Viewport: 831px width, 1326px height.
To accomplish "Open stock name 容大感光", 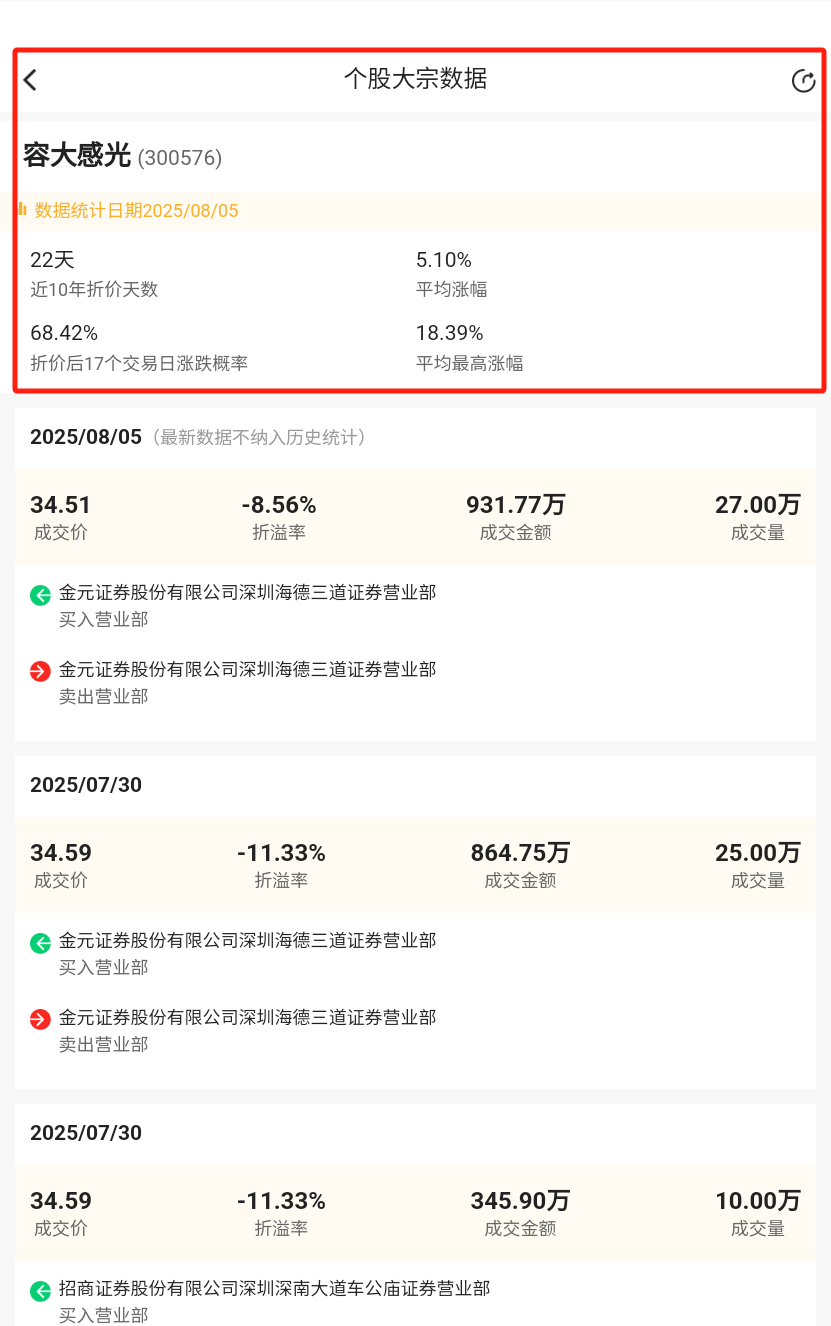I will [x=77, y=156].
